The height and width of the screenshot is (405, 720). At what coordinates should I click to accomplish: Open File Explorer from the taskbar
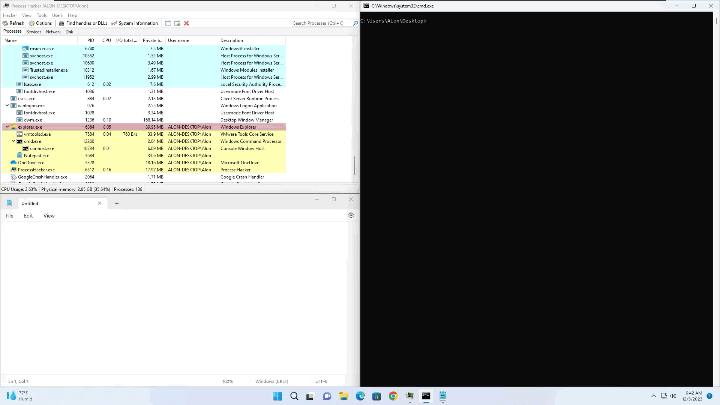click(x=343, y=396)
